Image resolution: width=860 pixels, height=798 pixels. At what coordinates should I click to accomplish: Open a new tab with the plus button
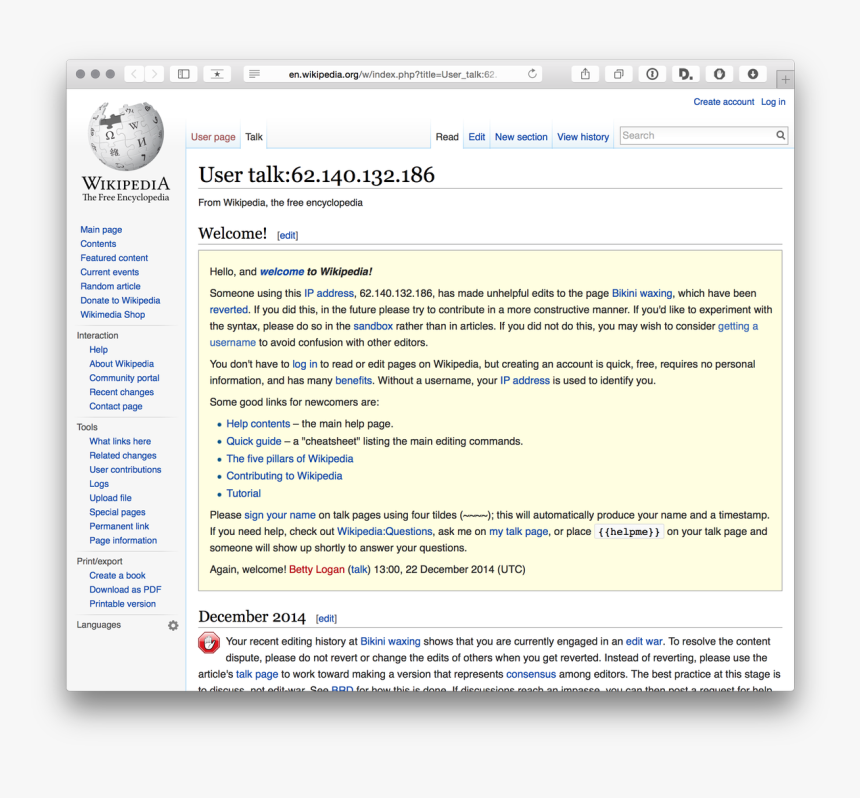[x=785, y=79]
